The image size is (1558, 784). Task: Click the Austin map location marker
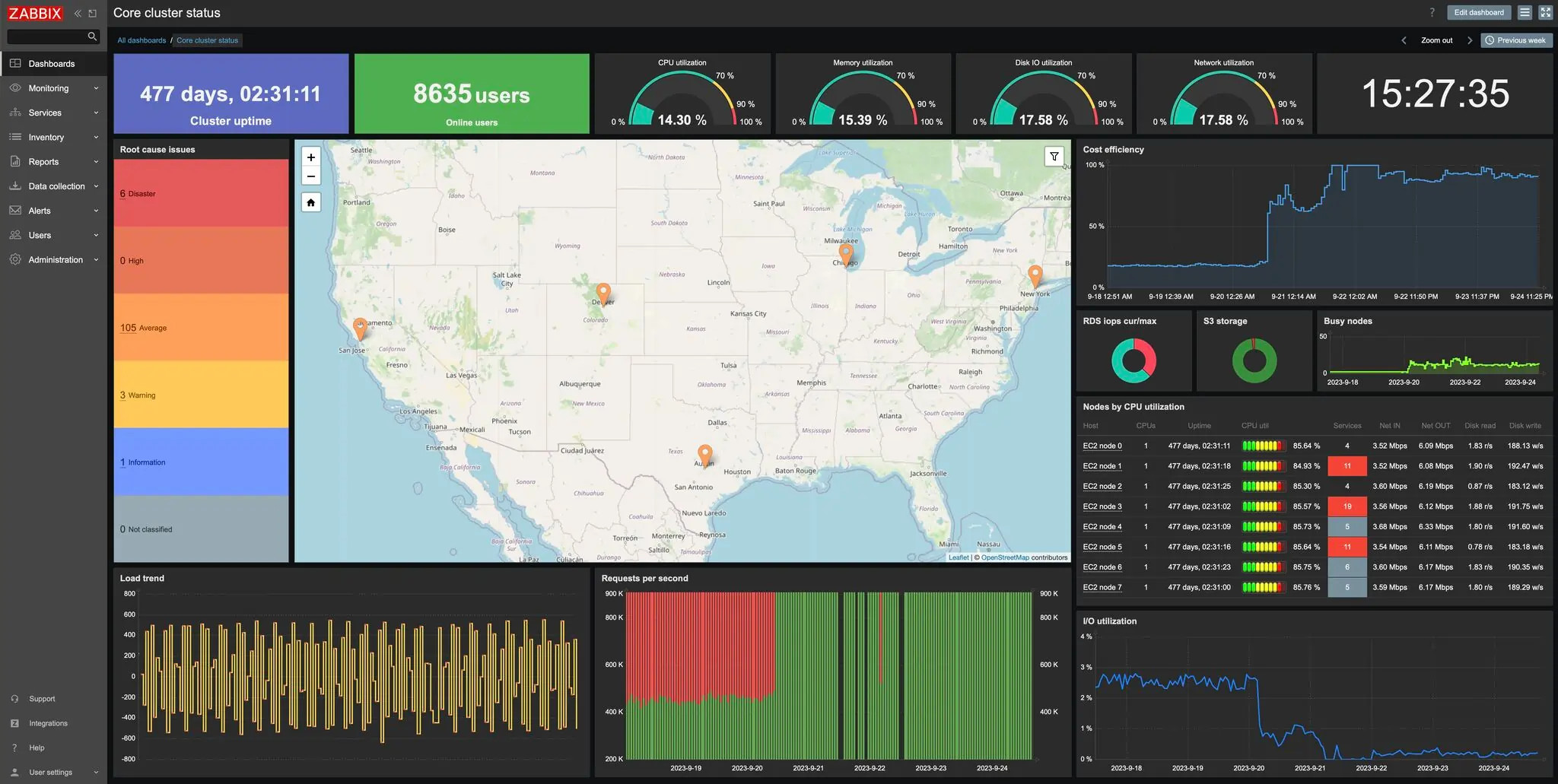tap(704, 455)
